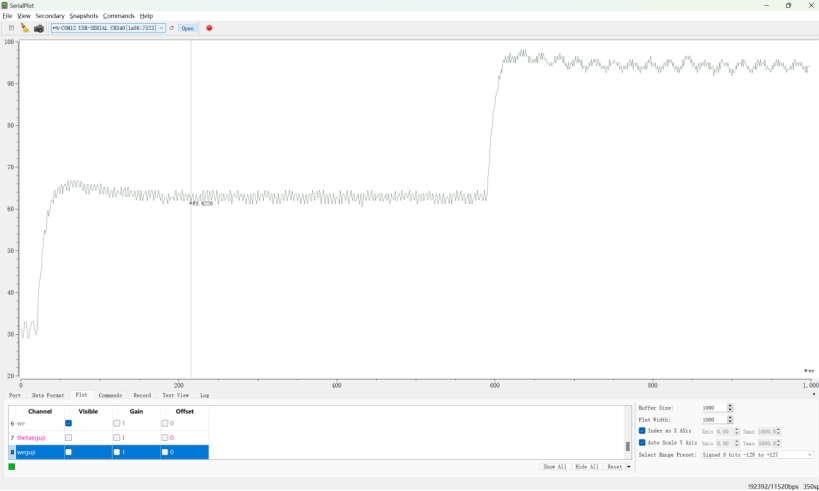819x491 pixels.
Task: Switch to the Record tab
Action: click(x=142, y=395)
